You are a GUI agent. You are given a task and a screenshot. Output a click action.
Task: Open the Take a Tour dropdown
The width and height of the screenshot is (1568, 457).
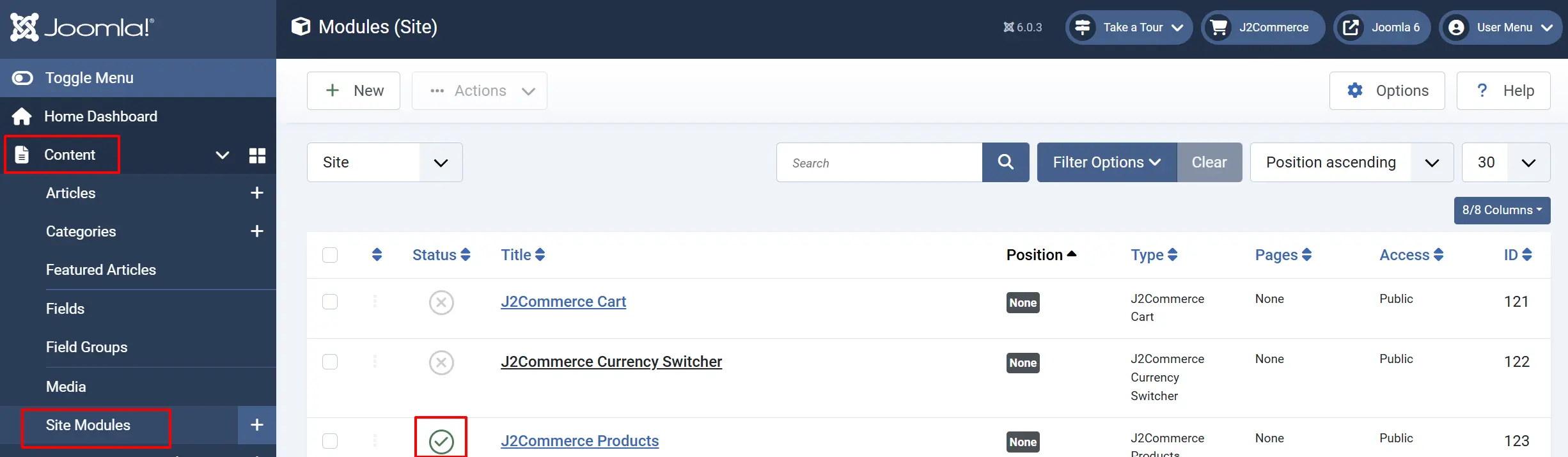click(1129, 27)
